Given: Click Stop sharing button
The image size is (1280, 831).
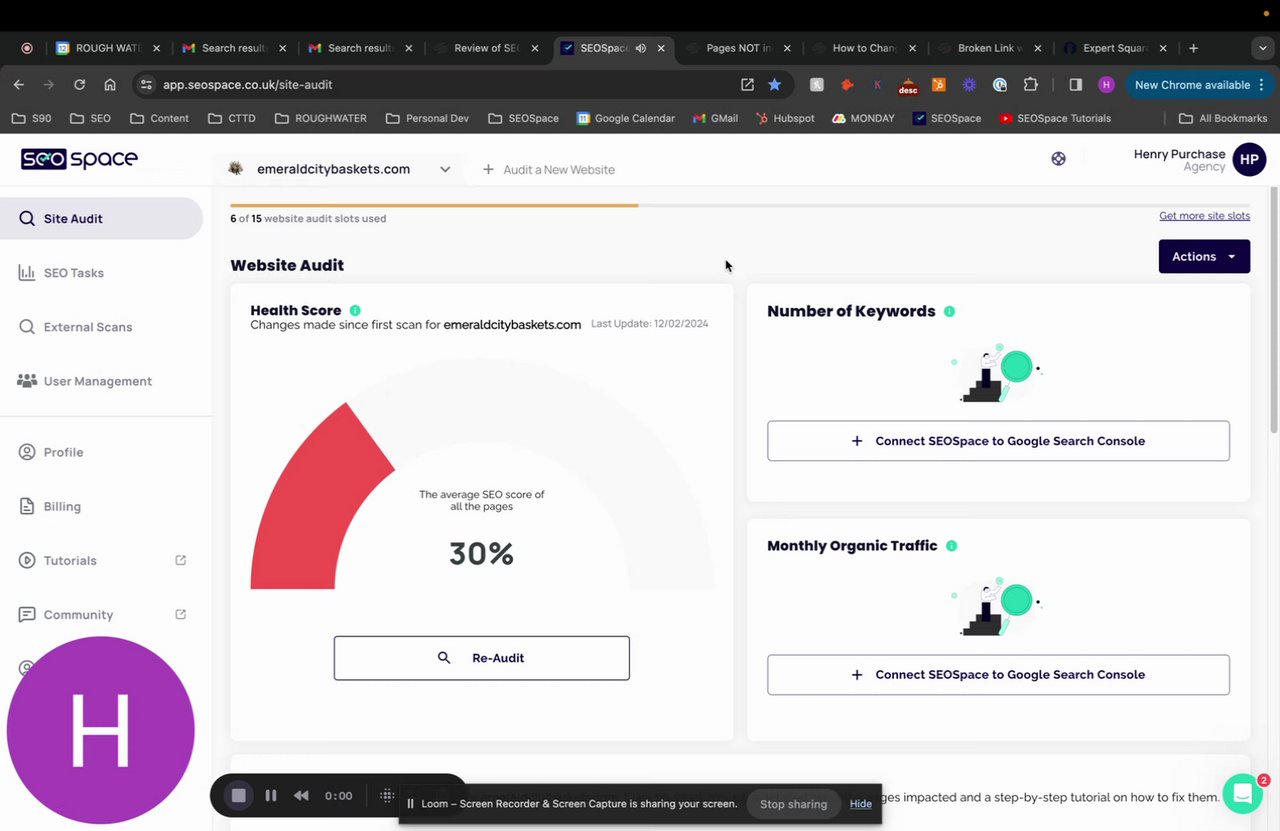Looking at the screenshot, I should click(x=793, y=804).
